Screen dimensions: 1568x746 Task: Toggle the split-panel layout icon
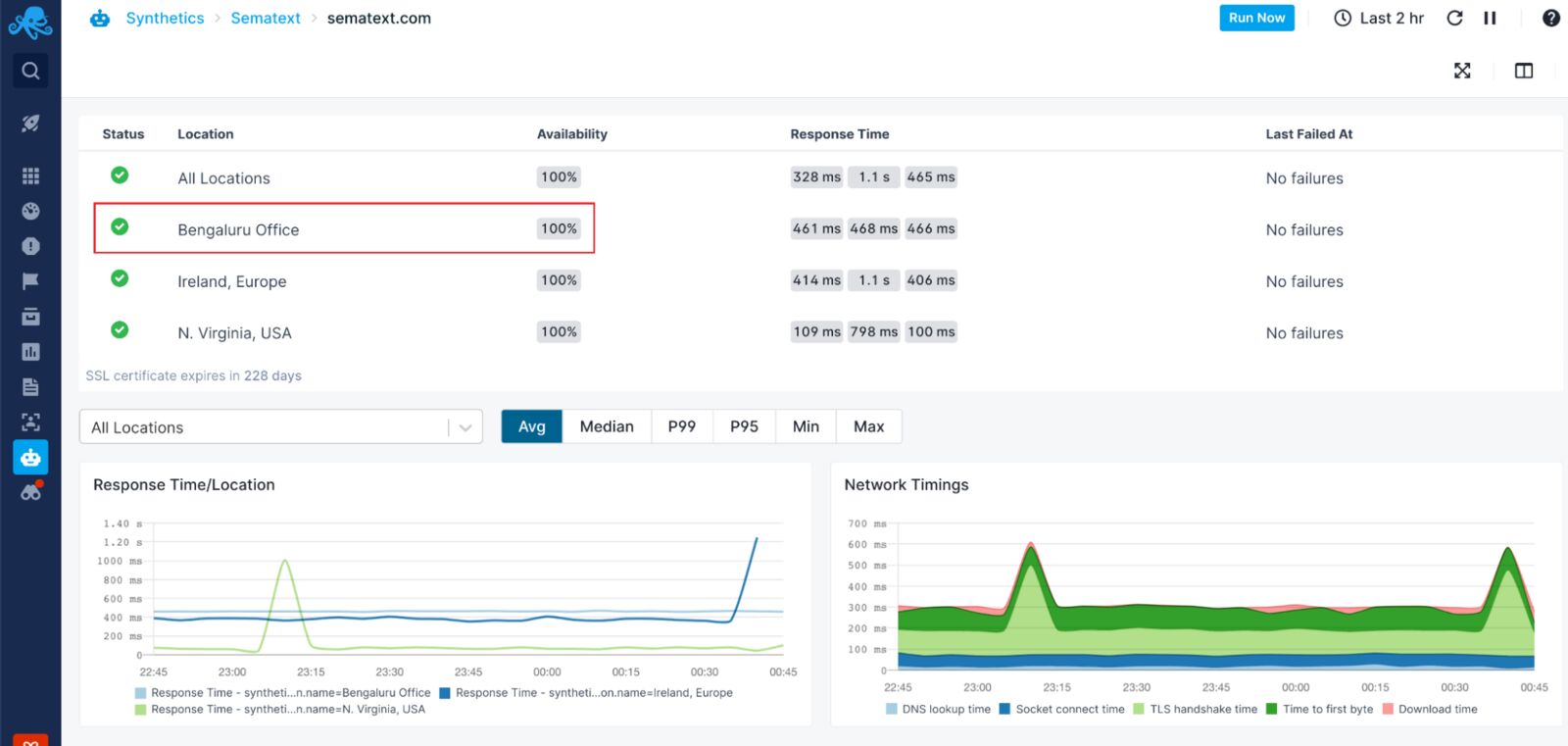point(1524,71)
